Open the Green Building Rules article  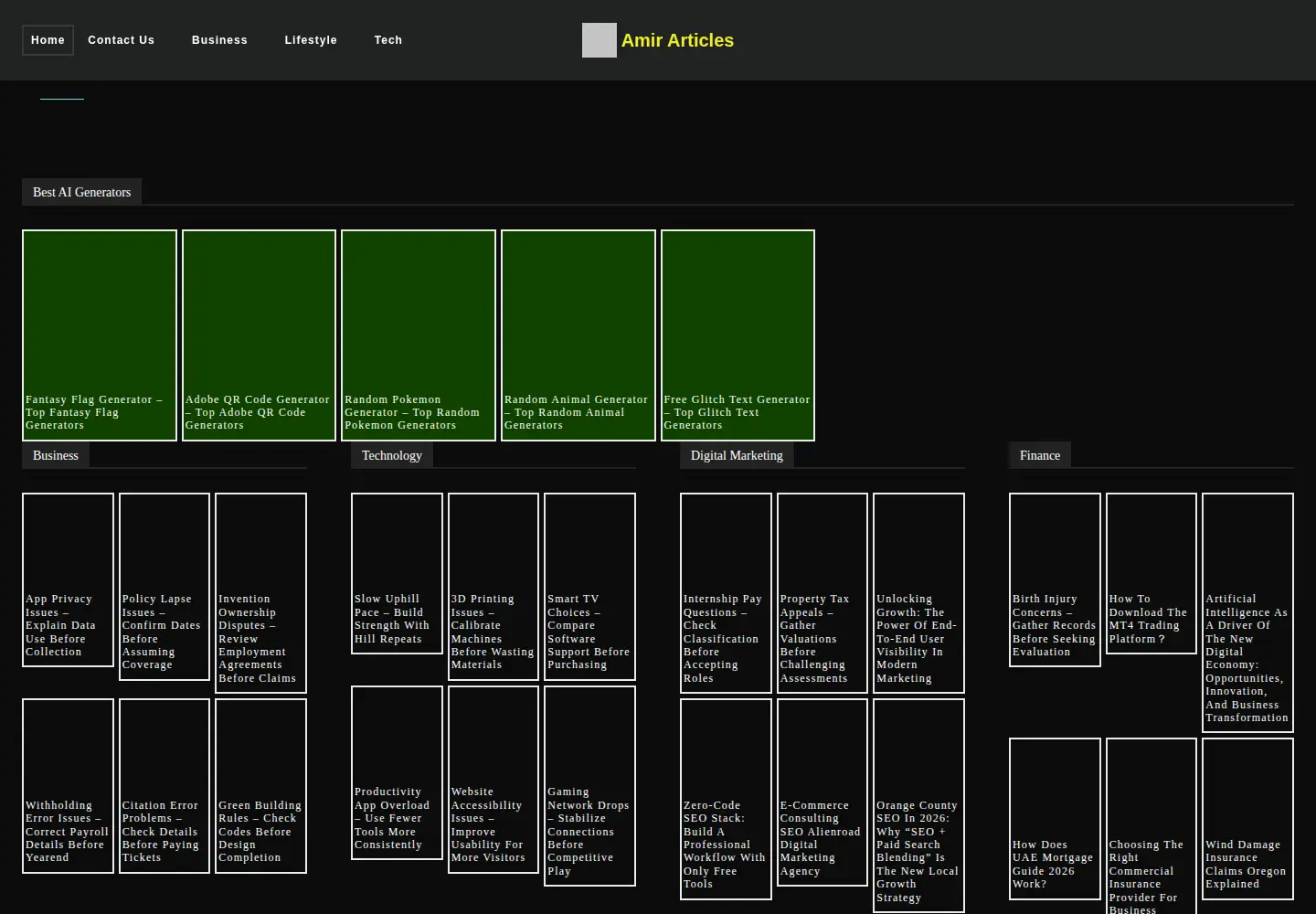point(260,786)
